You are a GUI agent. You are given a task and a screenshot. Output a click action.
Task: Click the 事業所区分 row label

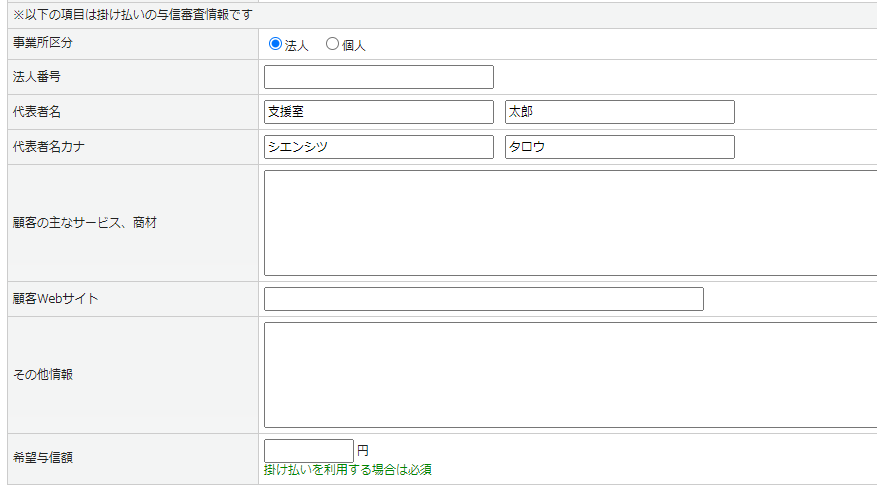42,44
